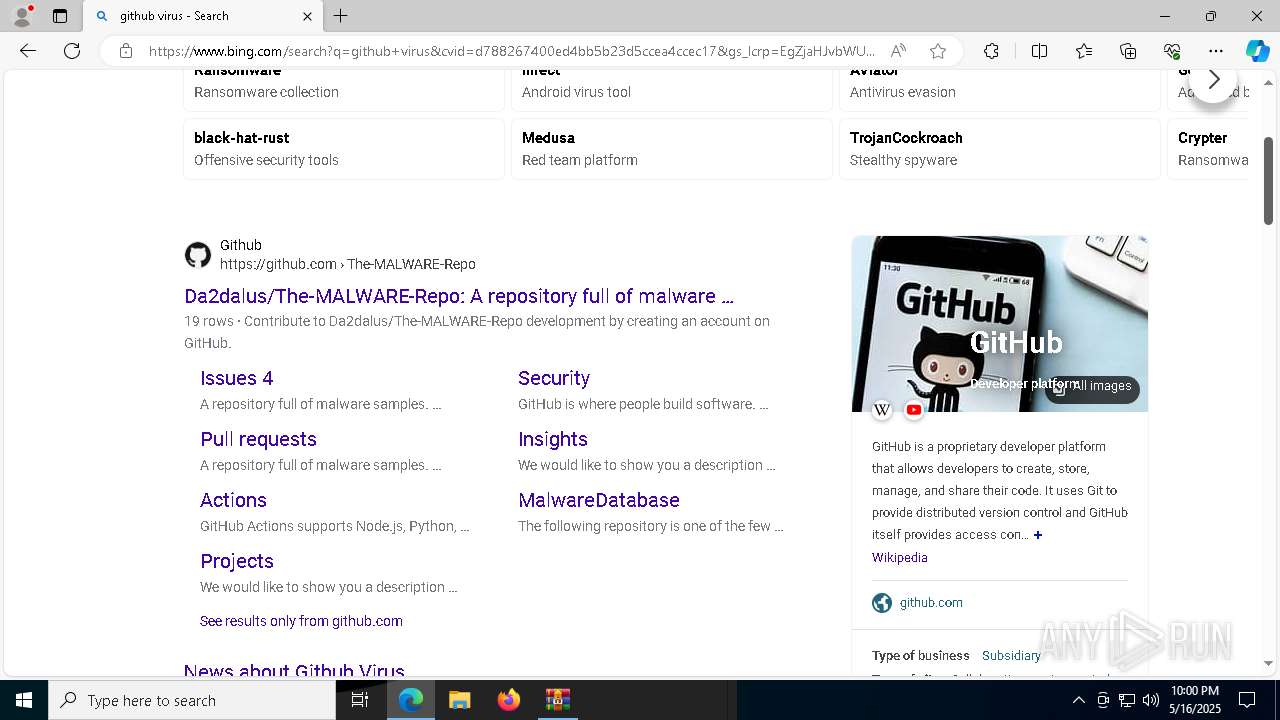The height and width of the screenshot is (720, 1280).
Task: Click the globe icon beside github.com
Action: tap(882, 603)
